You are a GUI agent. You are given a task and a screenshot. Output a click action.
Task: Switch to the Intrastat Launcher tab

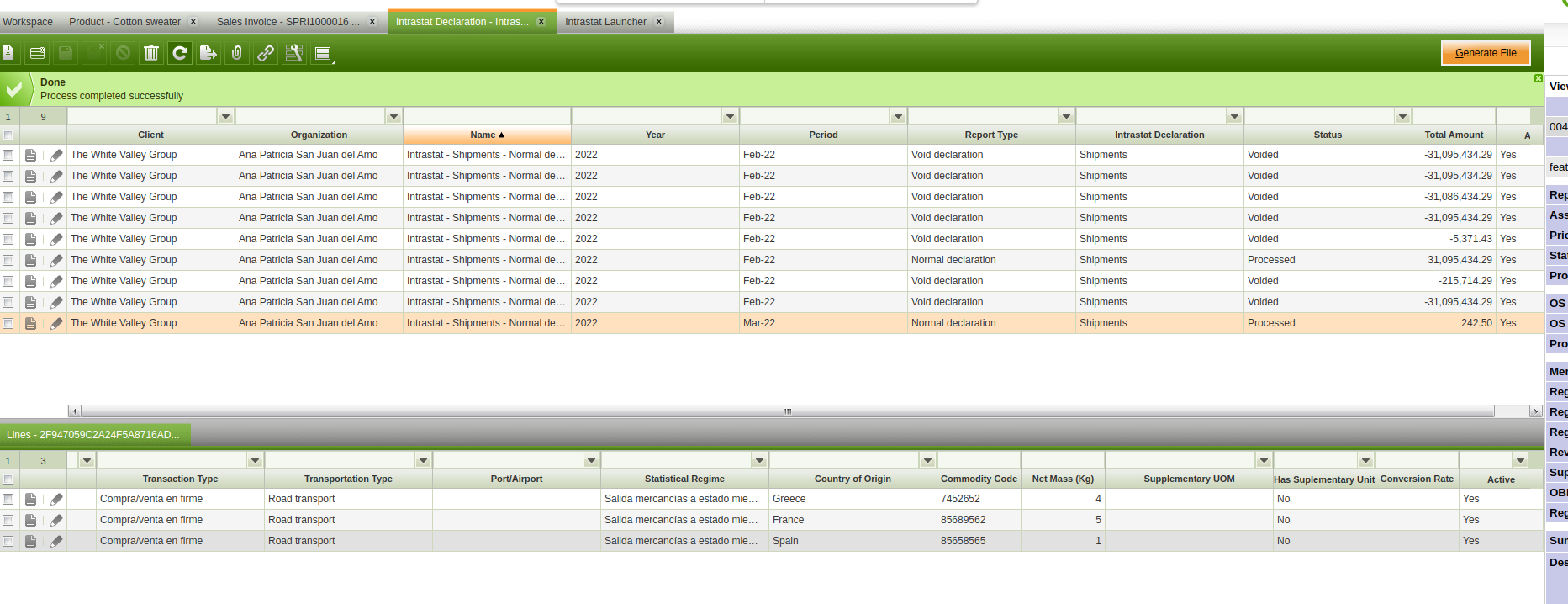click(x=605, y=22)
